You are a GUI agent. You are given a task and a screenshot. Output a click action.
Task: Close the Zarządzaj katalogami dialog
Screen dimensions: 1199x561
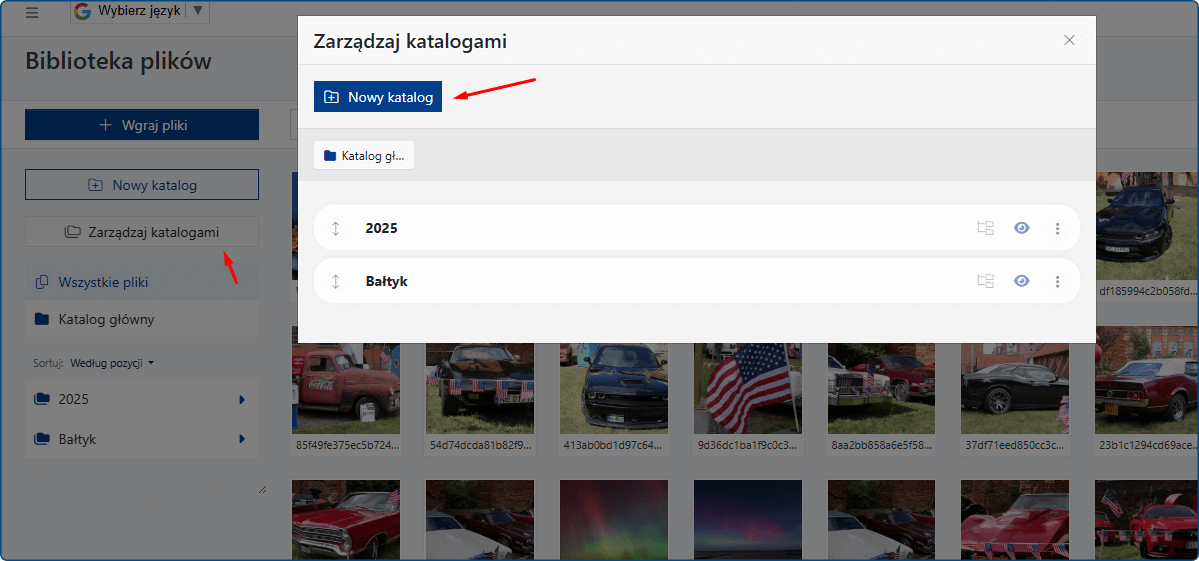pyautogui.click(x=1069, y=40)
